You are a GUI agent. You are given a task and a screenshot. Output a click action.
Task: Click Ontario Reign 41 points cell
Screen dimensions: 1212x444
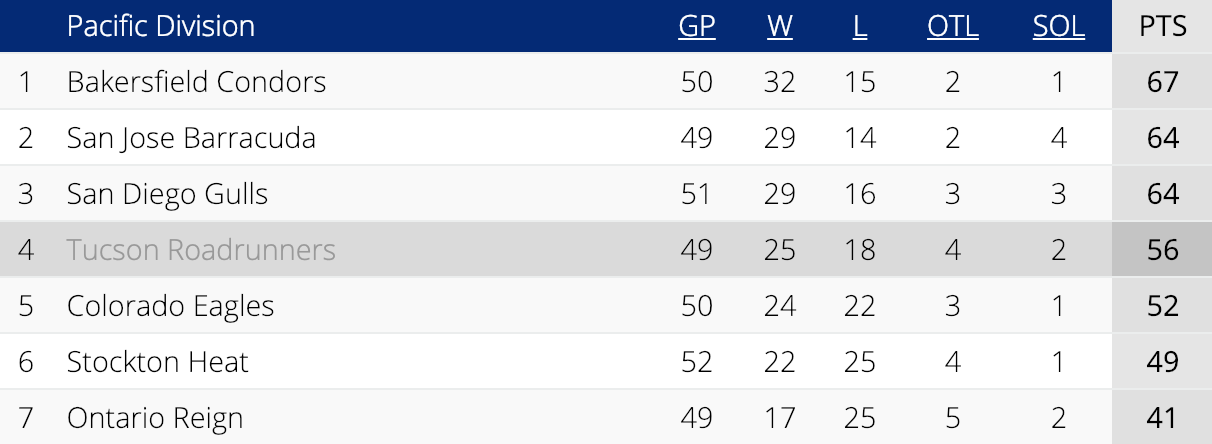1163,417
